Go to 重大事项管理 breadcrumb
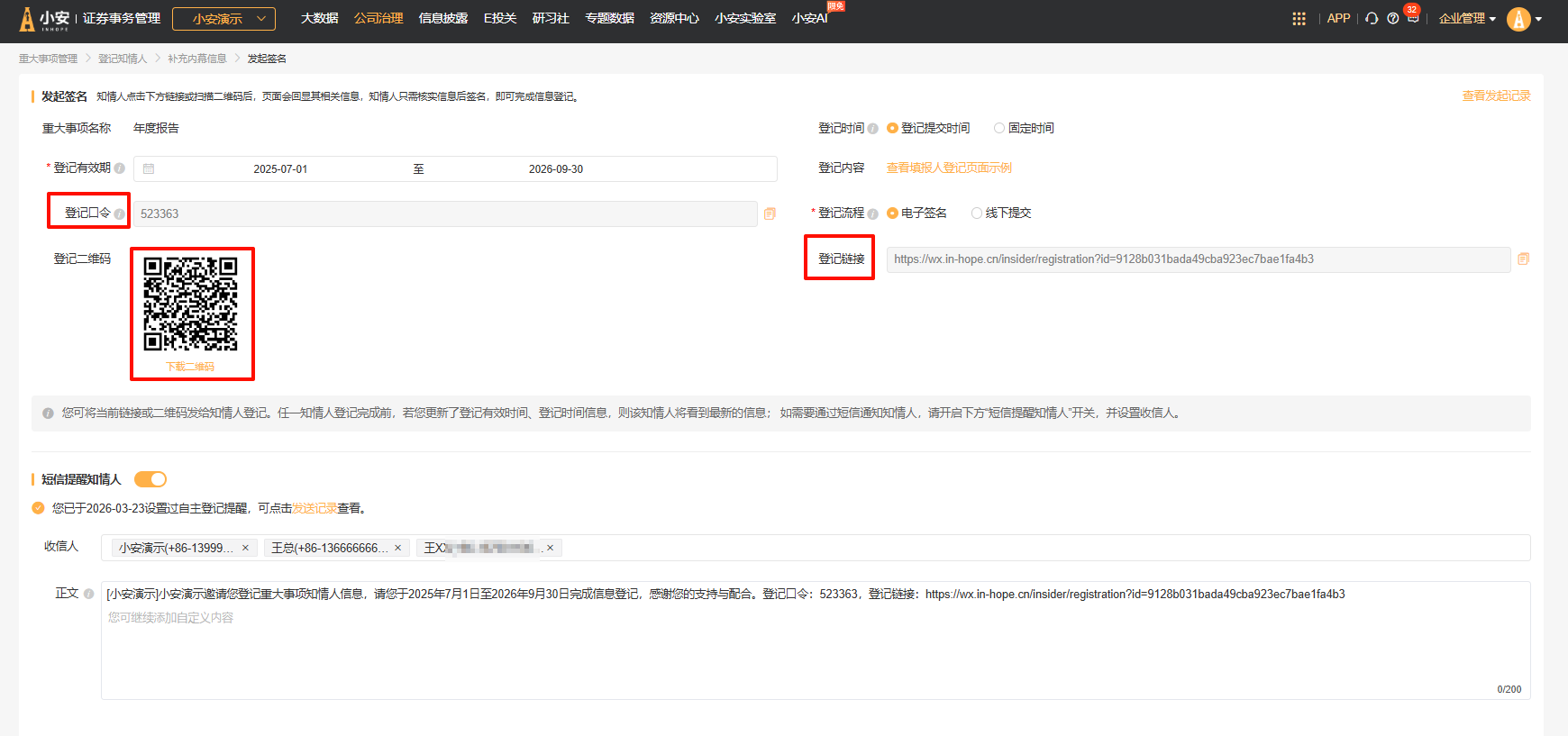This screenshot has height=736, width=1568. click(x=48, y=59)
